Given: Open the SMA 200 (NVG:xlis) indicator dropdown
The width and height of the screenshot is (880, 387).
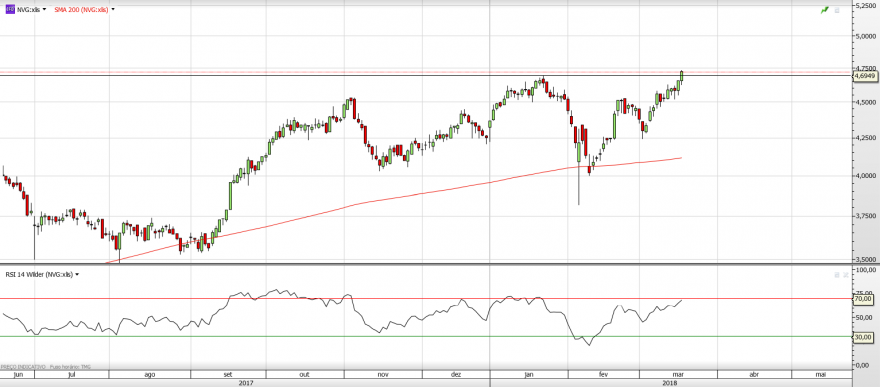Looking at the screenshot, I should click(x=113, y=10).
